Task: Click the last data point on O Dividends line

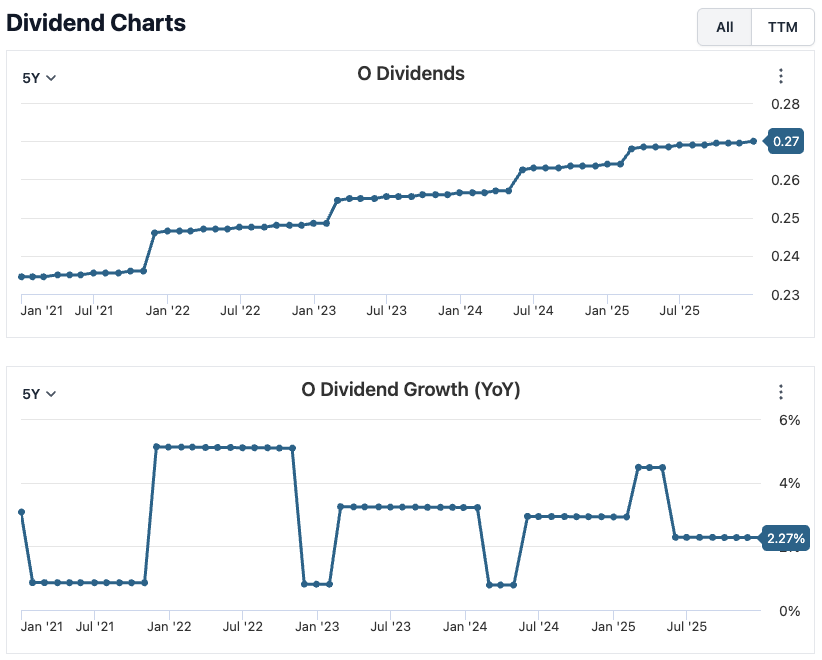Action: [x=753, y=141]
